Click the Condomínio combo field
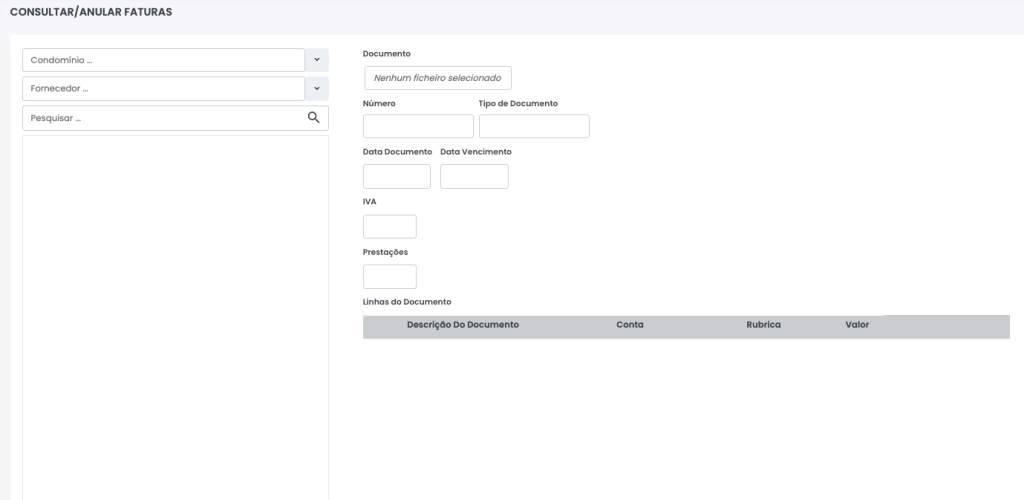 [163, 60]
